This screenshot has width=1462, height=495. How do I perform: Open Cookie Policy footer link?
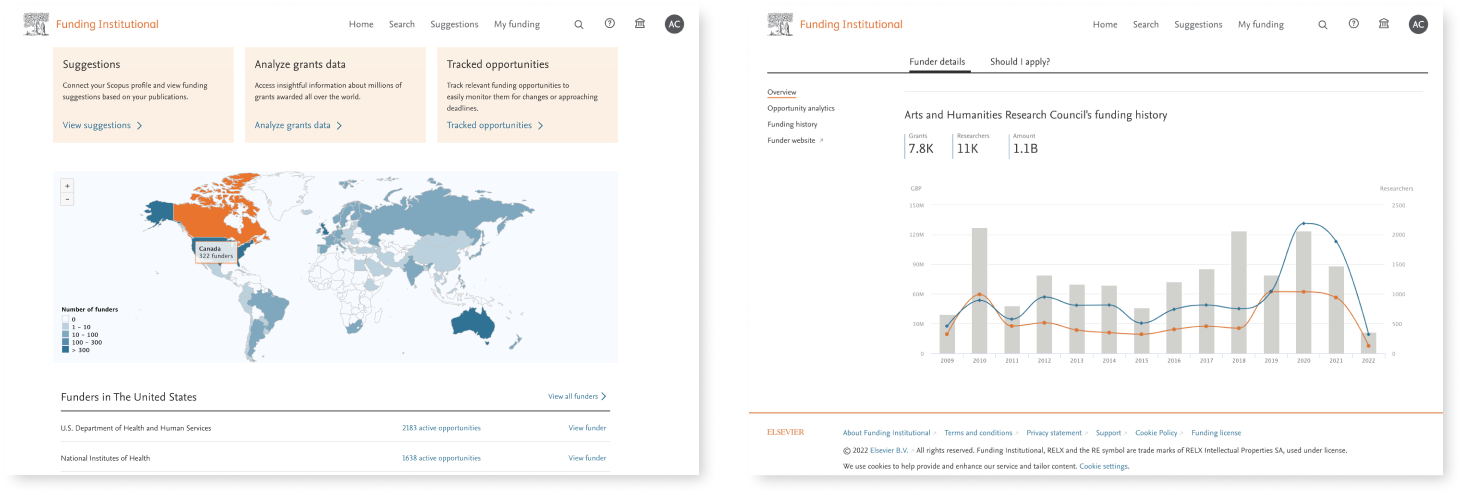tap(1158, 433)
